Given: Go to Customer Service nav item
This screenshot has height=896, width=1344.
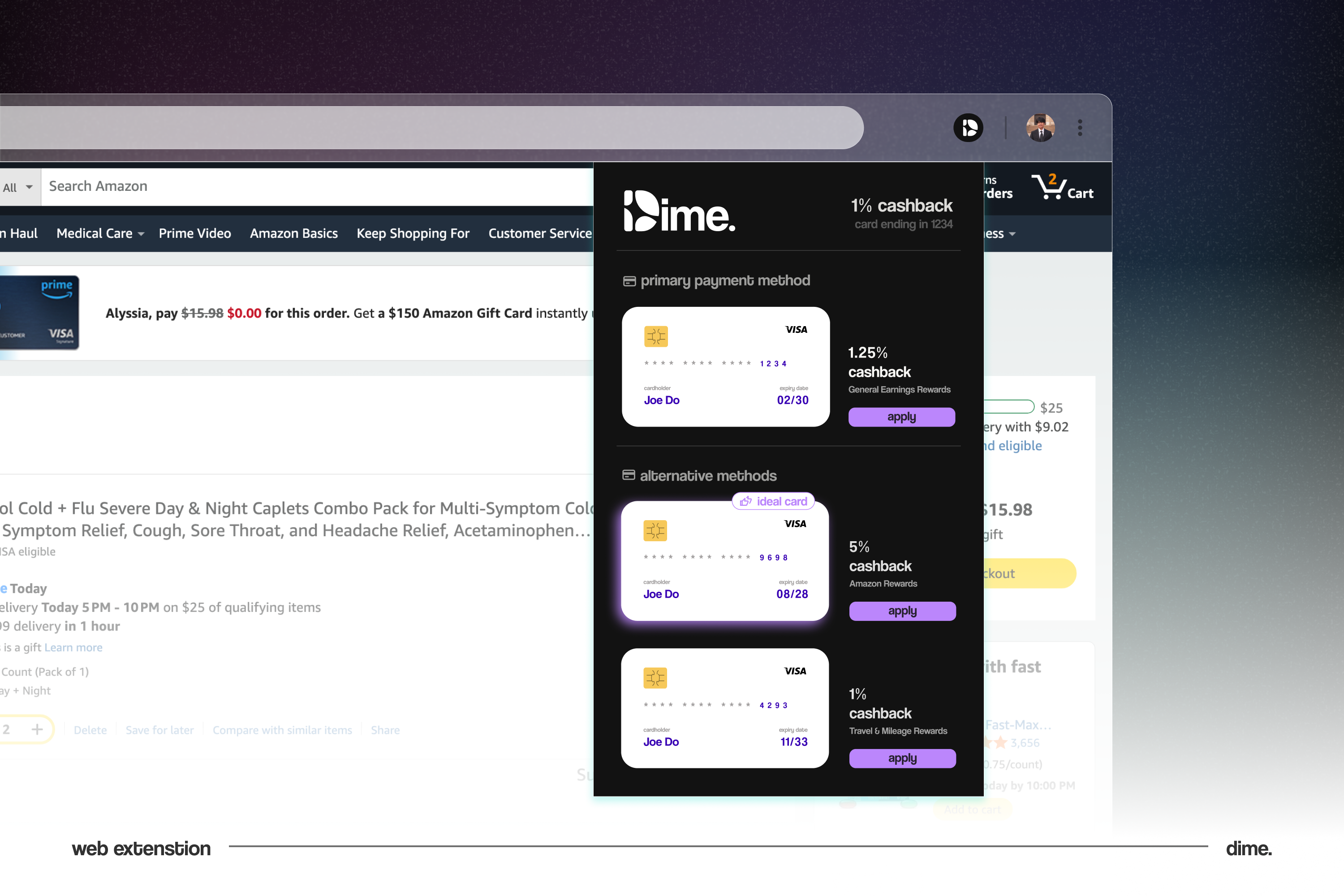Looking at the screenshot, I should tap(539, 233).
